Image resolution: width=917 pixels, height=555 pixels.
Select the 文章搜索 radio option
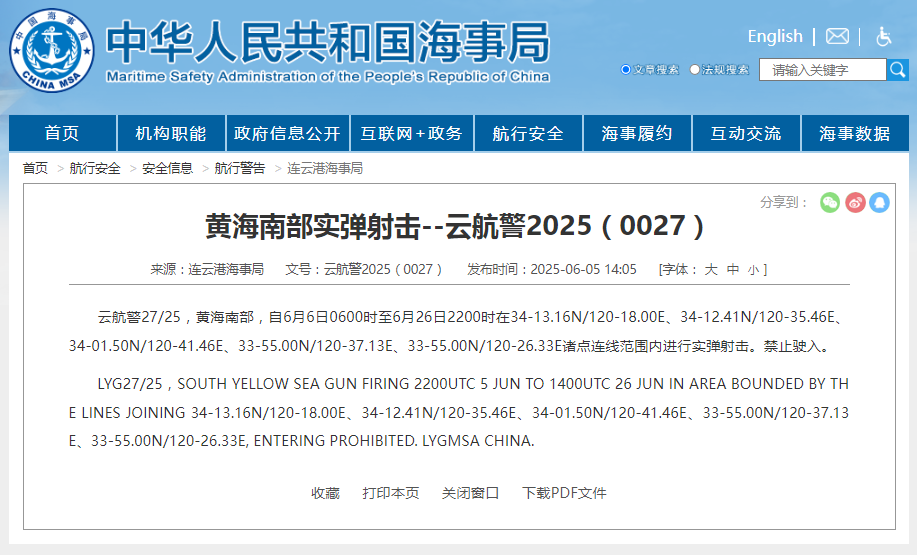(626, 70)
